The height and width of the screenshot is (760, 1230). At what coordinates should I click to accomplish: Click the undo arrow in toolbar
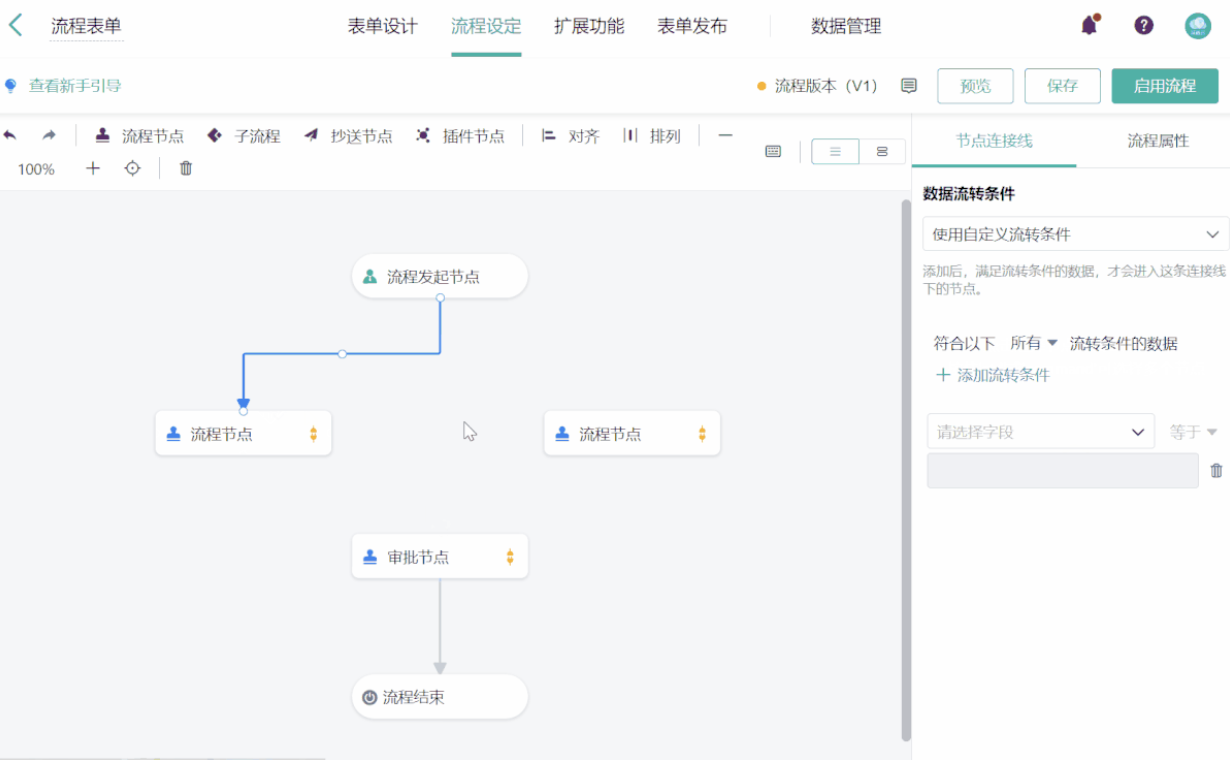[x=11, y=136]
